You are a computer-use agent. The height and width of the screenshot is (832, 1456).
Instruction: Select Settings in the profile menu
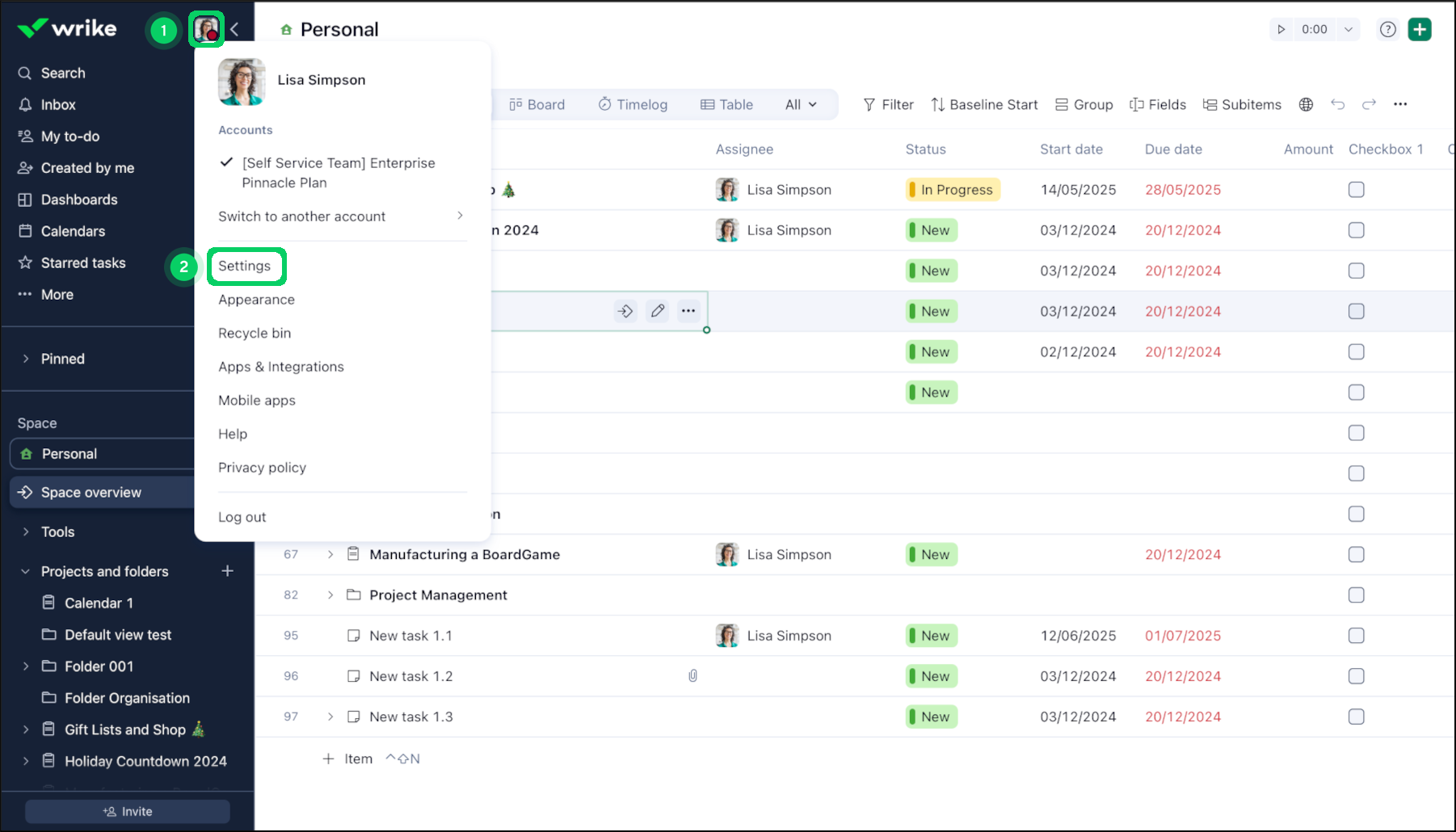click(x=245, y=266)
